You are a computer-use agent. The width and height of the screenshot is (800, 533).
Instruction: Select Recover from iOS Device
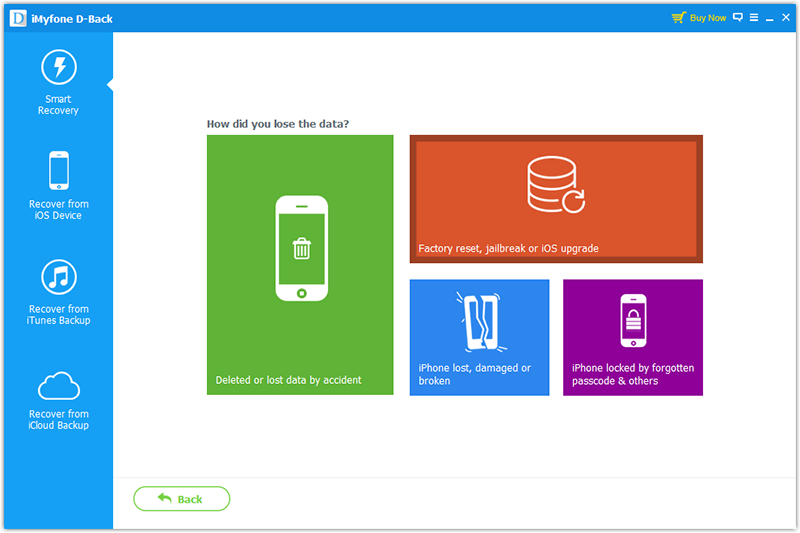pos(59,186)
